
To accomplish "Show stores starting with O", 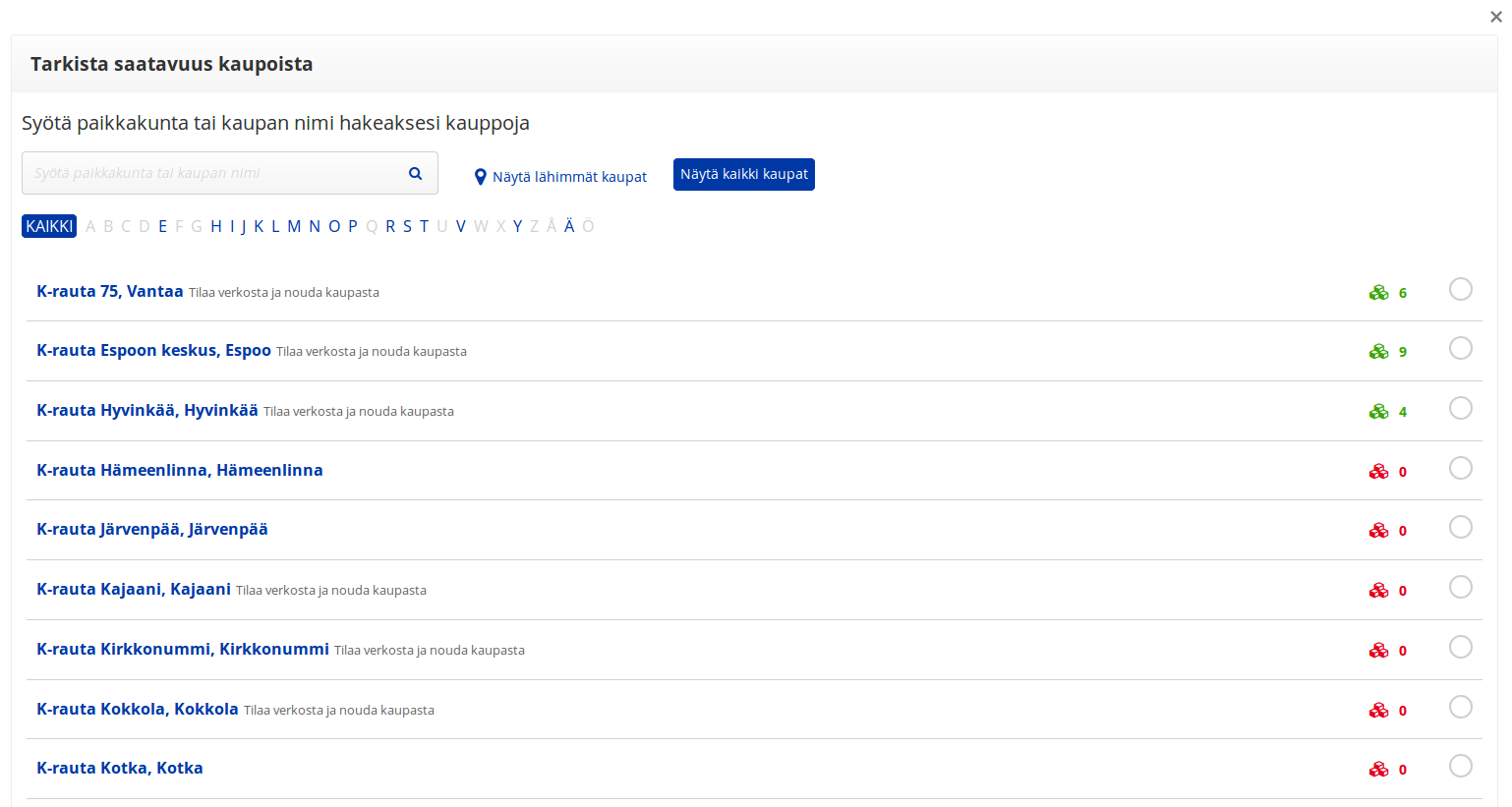I will tap(334, 226).
